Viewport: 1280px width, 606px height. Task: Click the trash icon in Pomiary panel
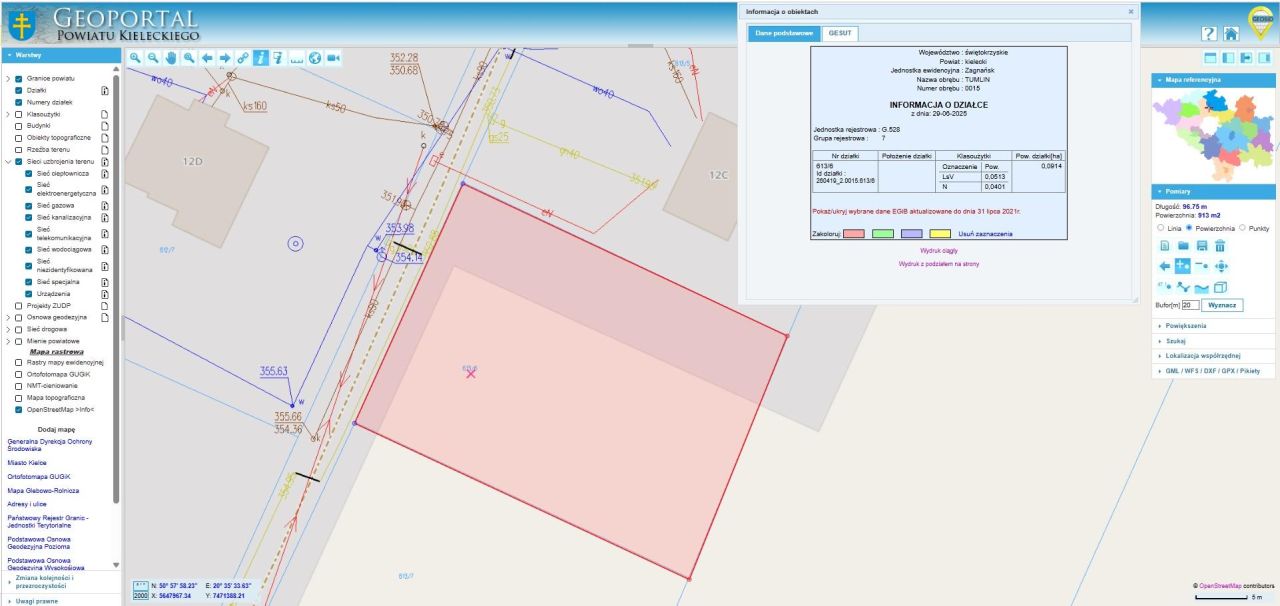(1220, 245)
